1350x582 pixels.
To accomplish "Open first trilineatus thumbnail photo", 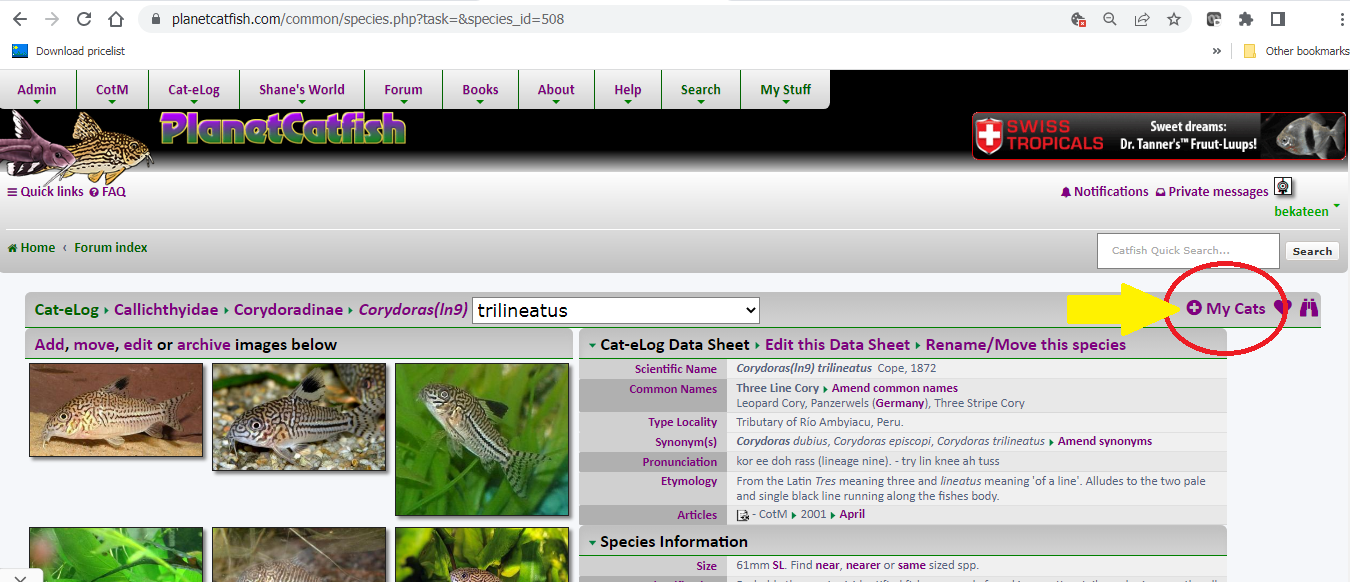I will 116,409.
